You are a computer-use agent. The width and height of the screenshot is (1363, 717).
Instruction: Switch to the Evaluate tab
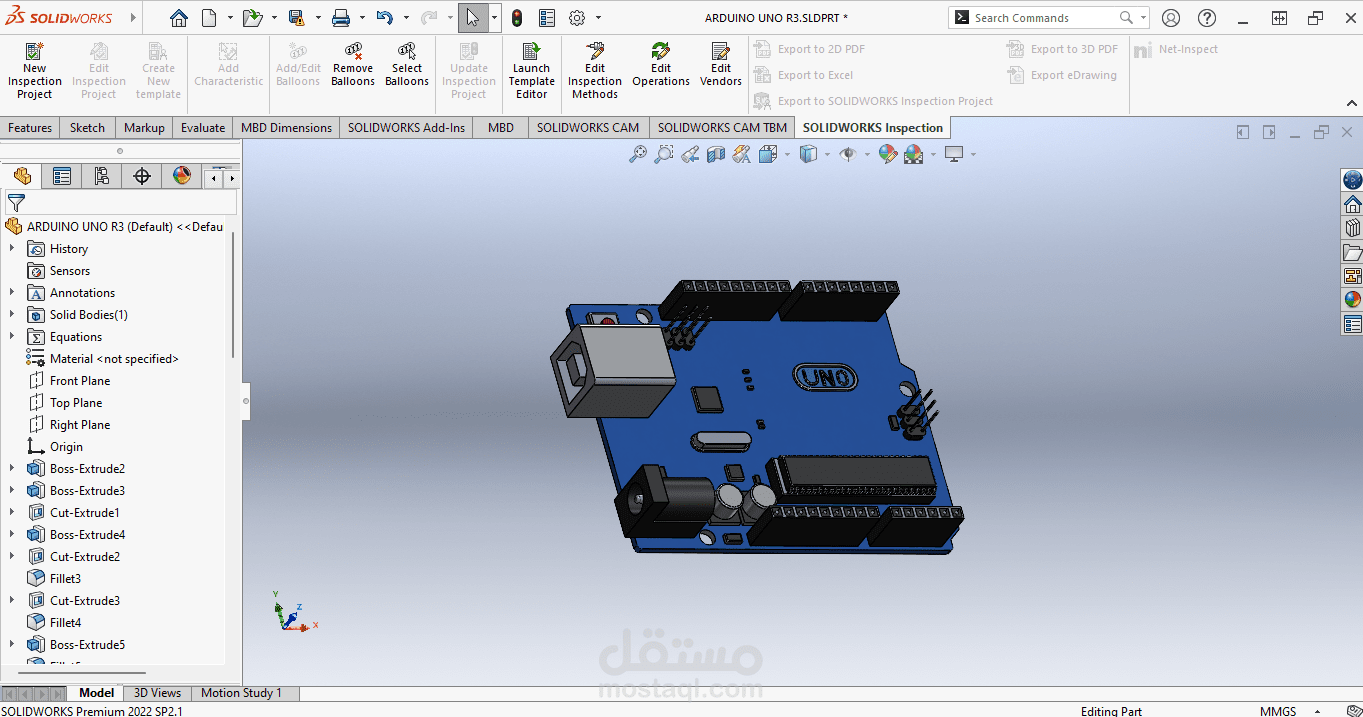tap(203, 128)
